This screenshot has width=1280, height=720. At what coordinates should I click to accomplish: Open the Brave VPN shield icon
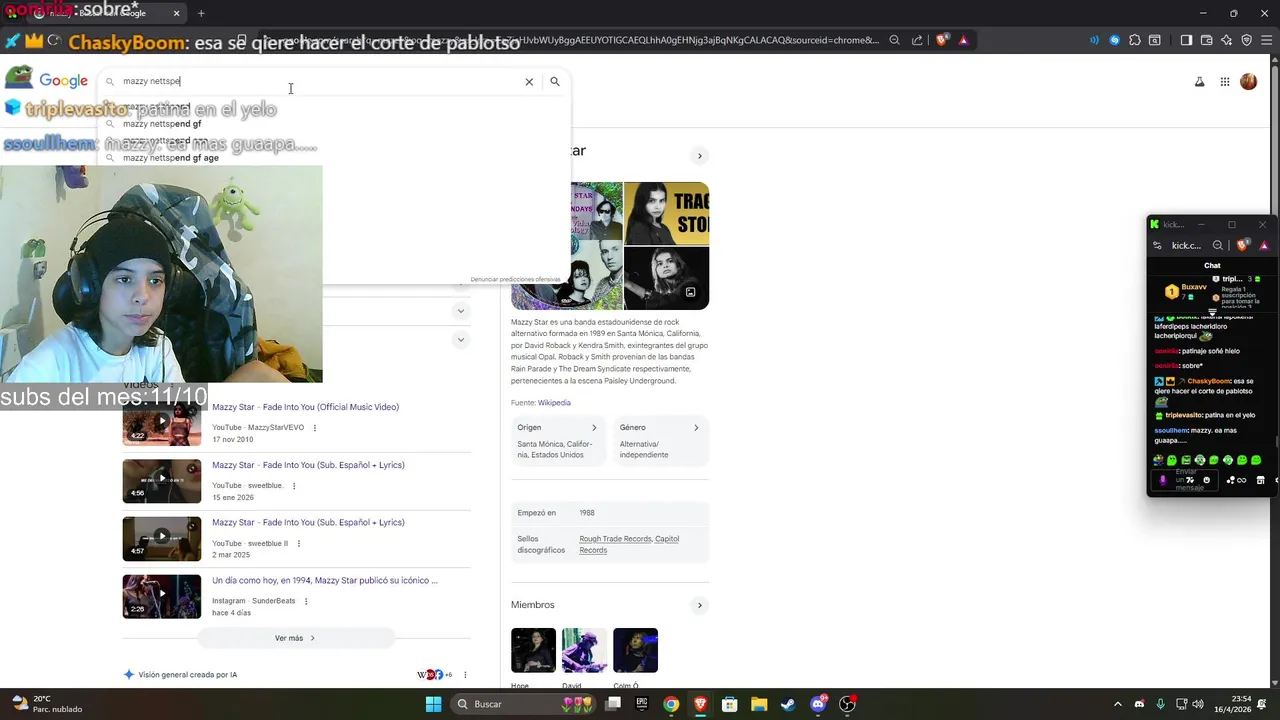click(1246, 40)
